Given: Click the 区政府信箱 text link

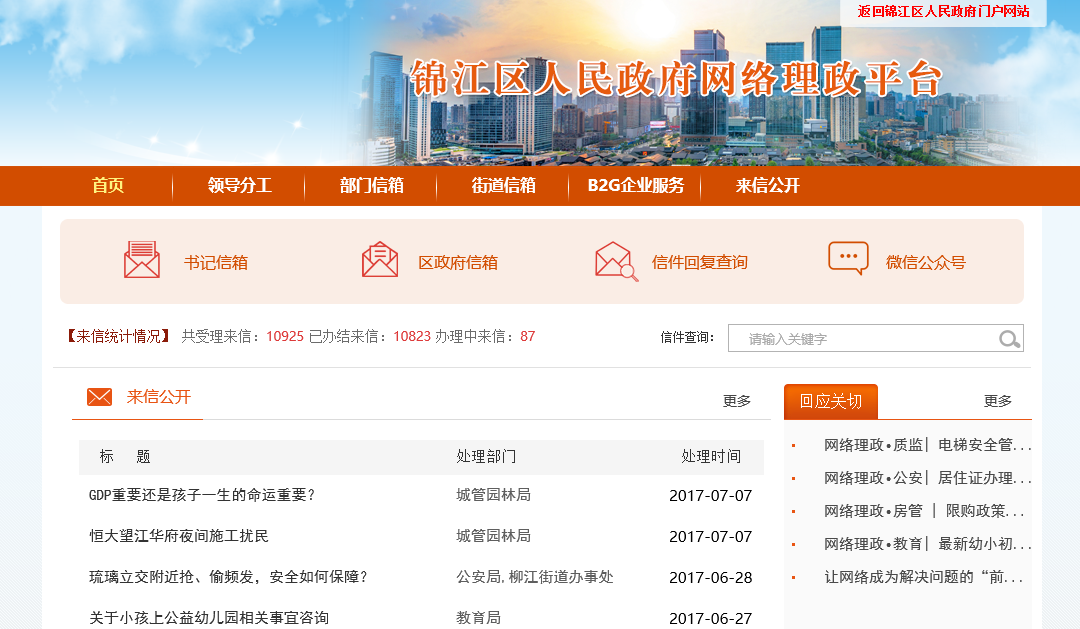Looking at the screenshot, I should coord(458,262).
